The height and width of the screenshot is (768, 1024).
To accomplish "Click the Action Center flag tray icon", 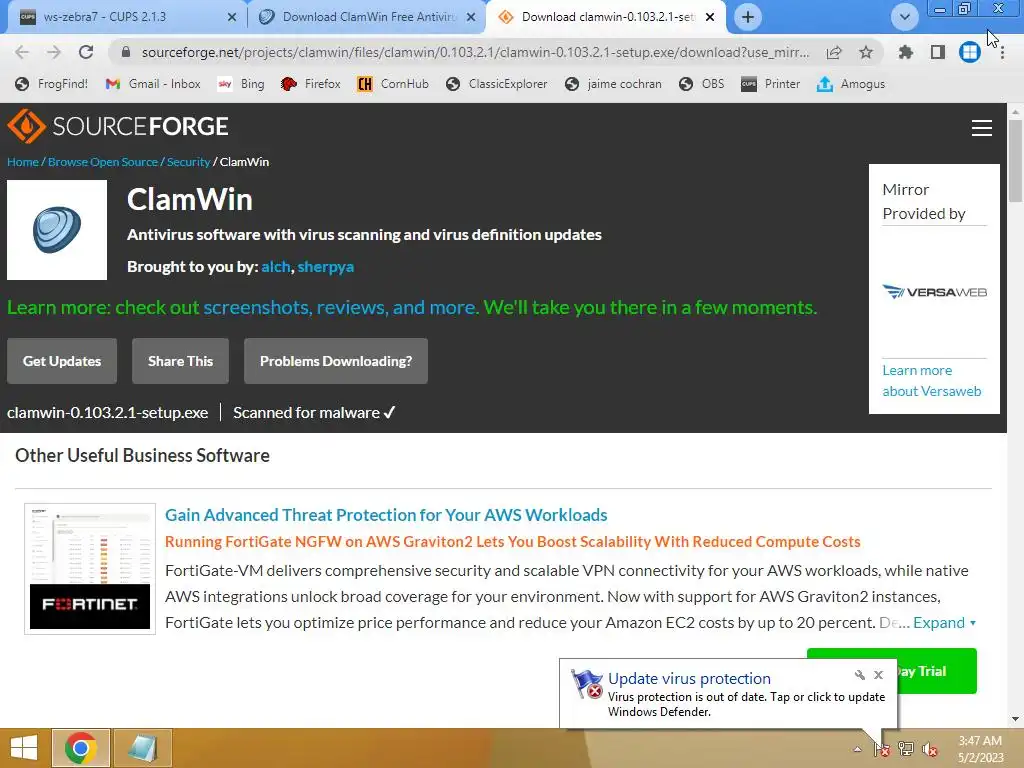I will point(882,749).
